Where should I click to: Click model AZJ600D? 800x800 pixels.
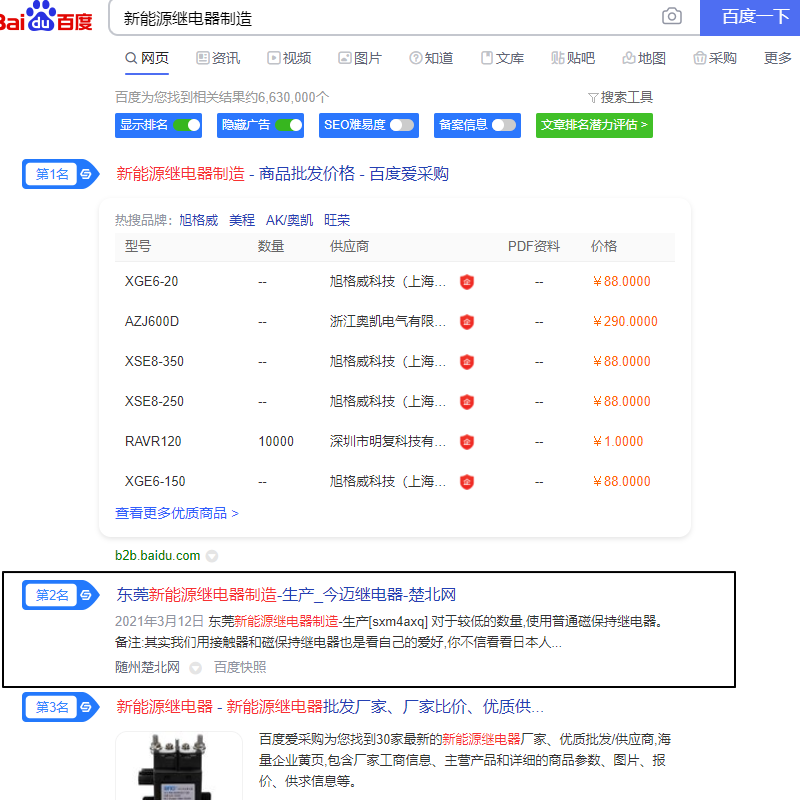[x=152, y=321]
